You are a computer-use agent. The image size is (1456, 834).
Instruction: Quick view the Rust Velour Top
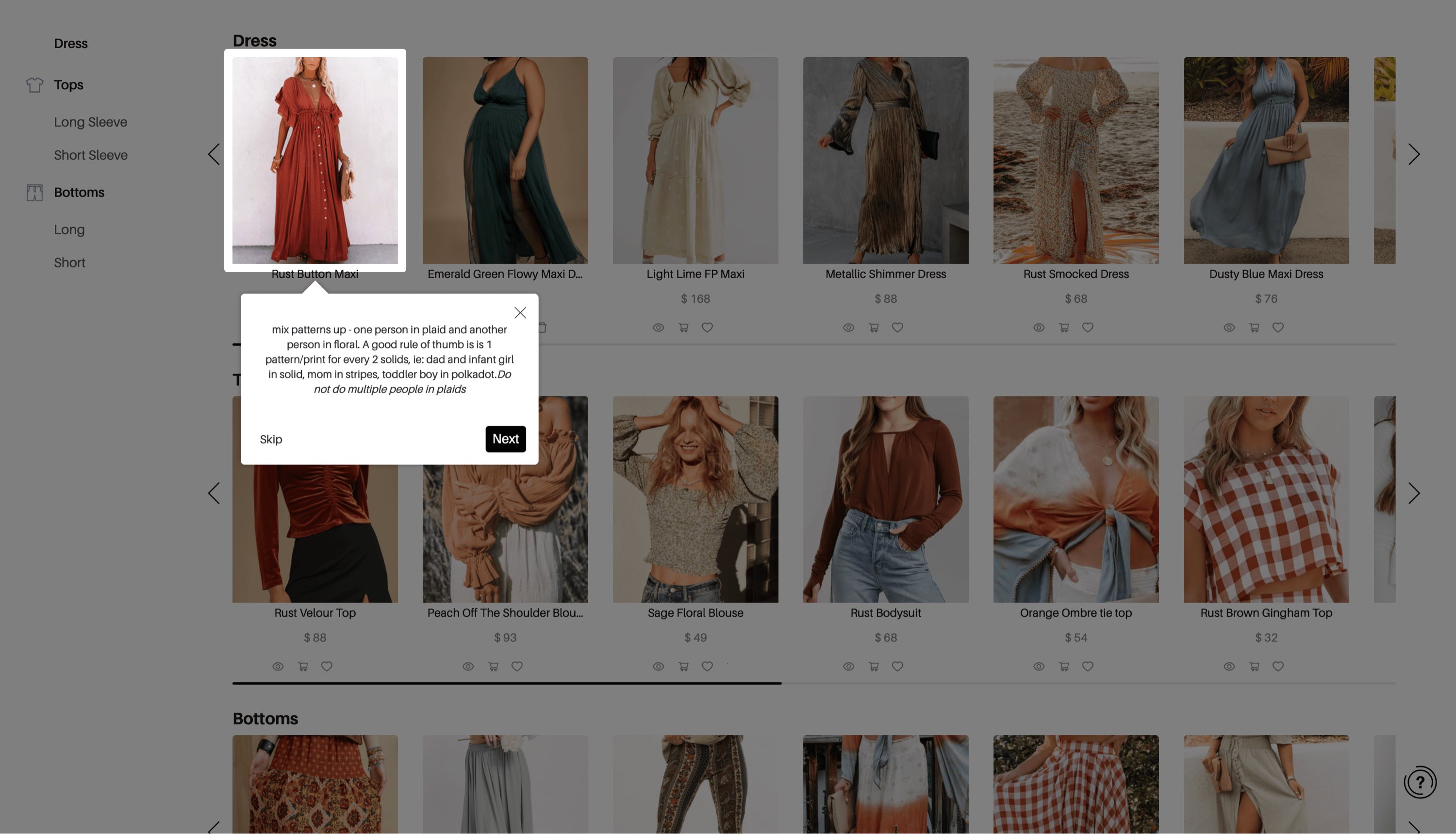(278, 666)
